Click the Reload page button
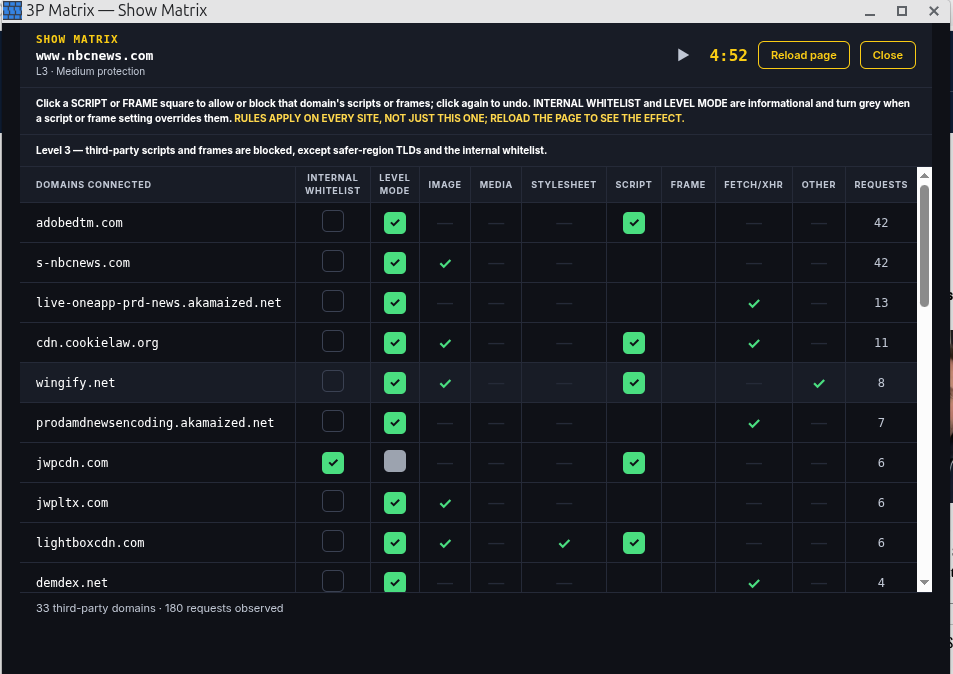Viewport: 953px width, 674px height. [803, 55]
